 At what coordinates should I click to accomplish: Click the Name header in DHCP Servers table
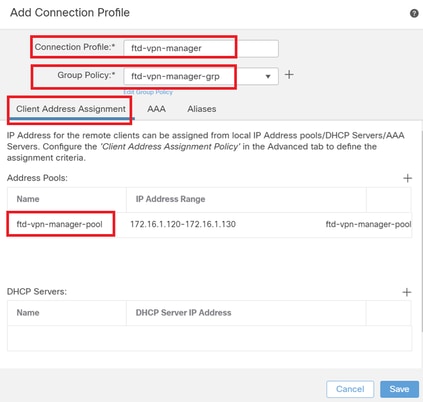tap(28, 313)
